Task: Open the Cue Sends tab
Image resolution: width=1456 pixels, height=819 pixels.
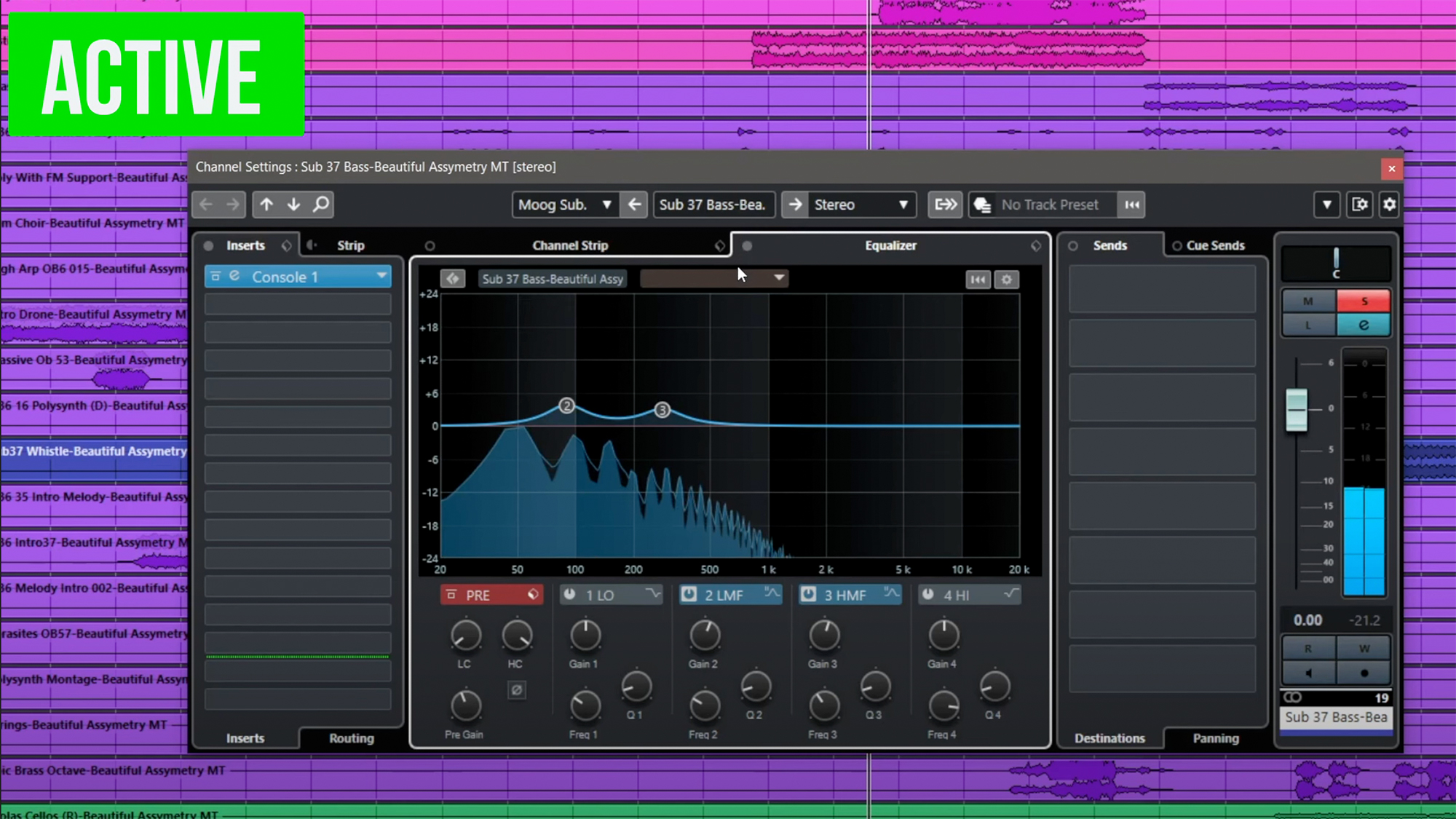Action: [1215, 245]
